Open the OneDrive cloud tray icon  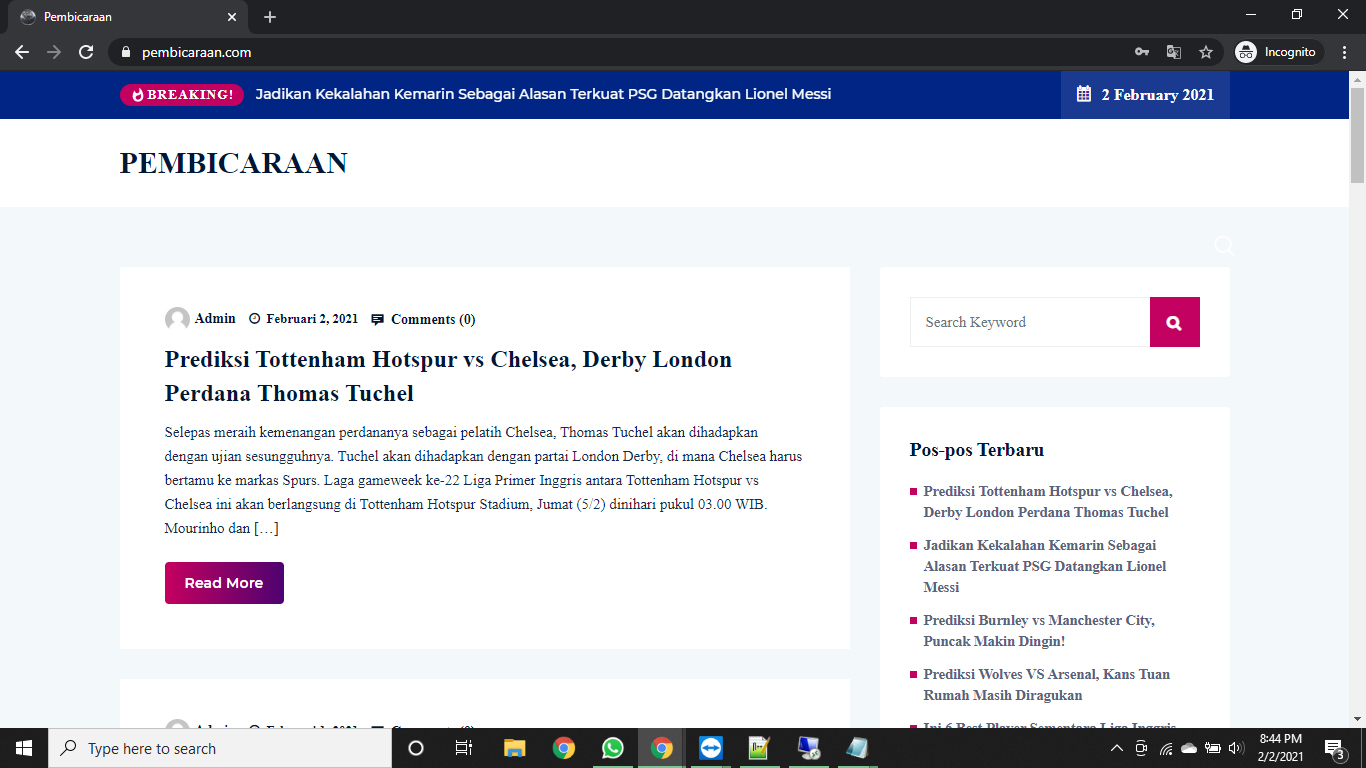point(1189,748)
